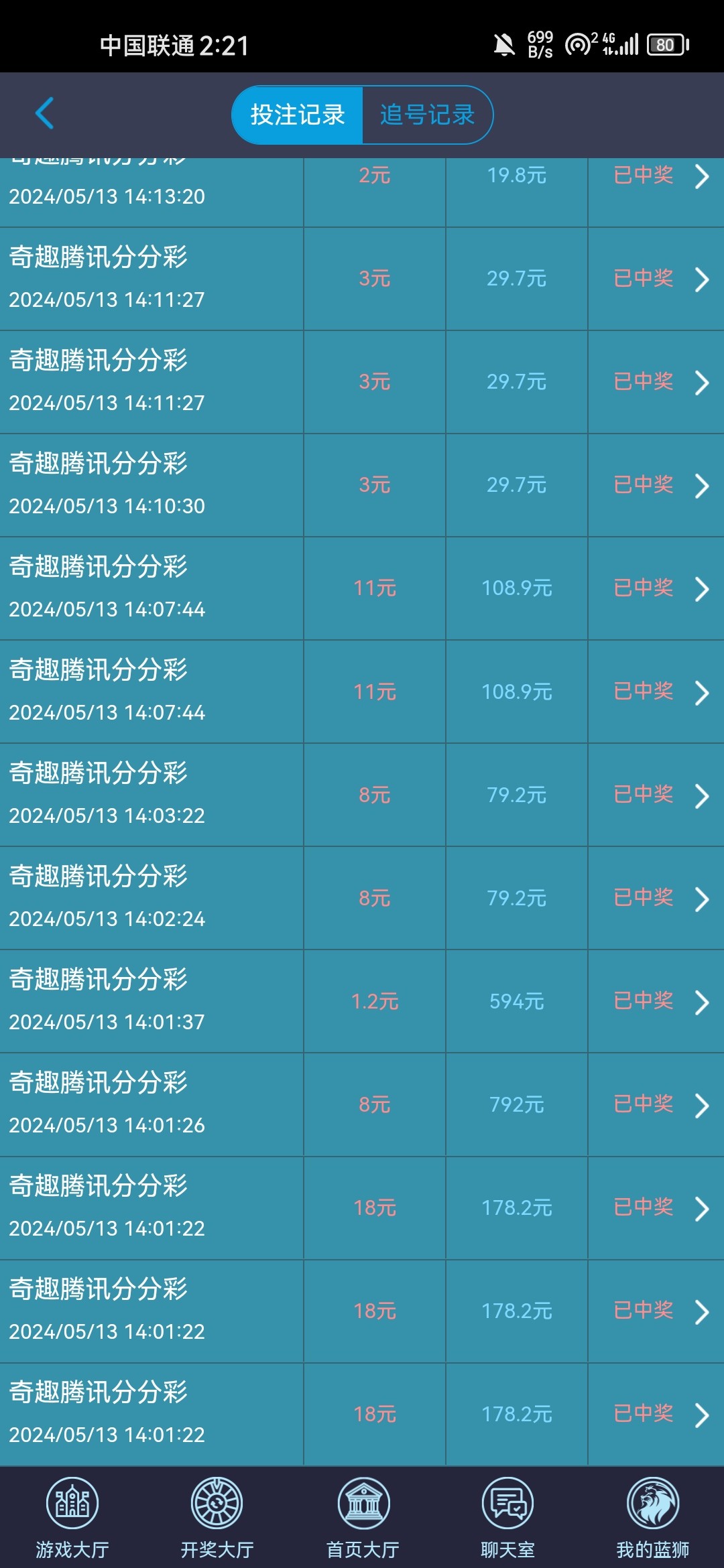
Task: Tap the back arrow icon
Action: (x=44, y=113)
